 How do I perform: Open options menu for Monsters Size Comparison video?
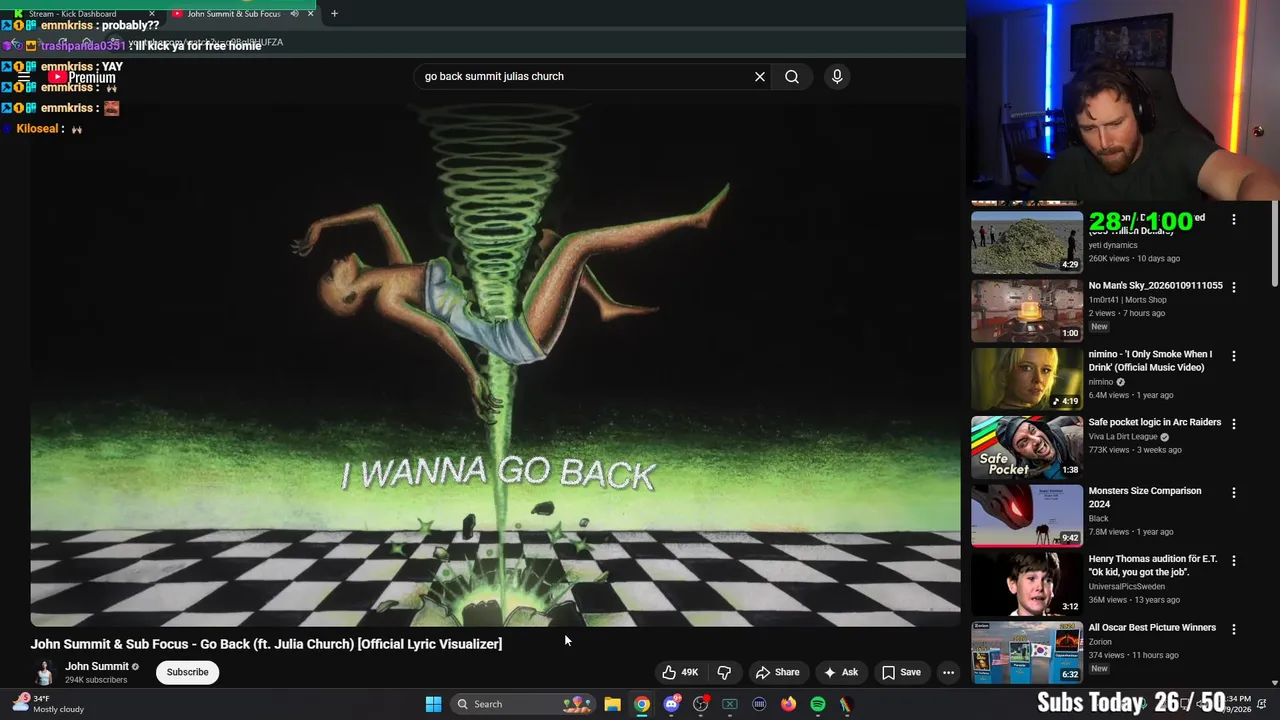(x=1234, y=493)
